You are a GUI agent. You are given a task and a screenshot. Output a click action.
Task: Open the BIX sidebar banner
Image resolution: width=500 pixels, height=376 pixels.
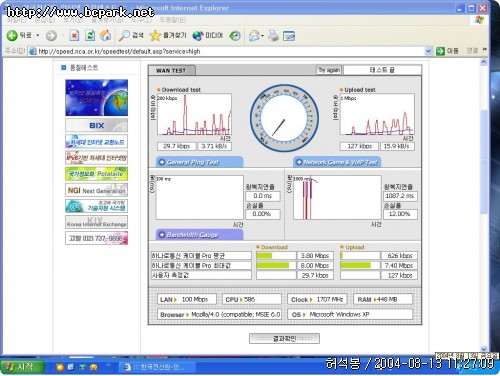pos(97,125)
